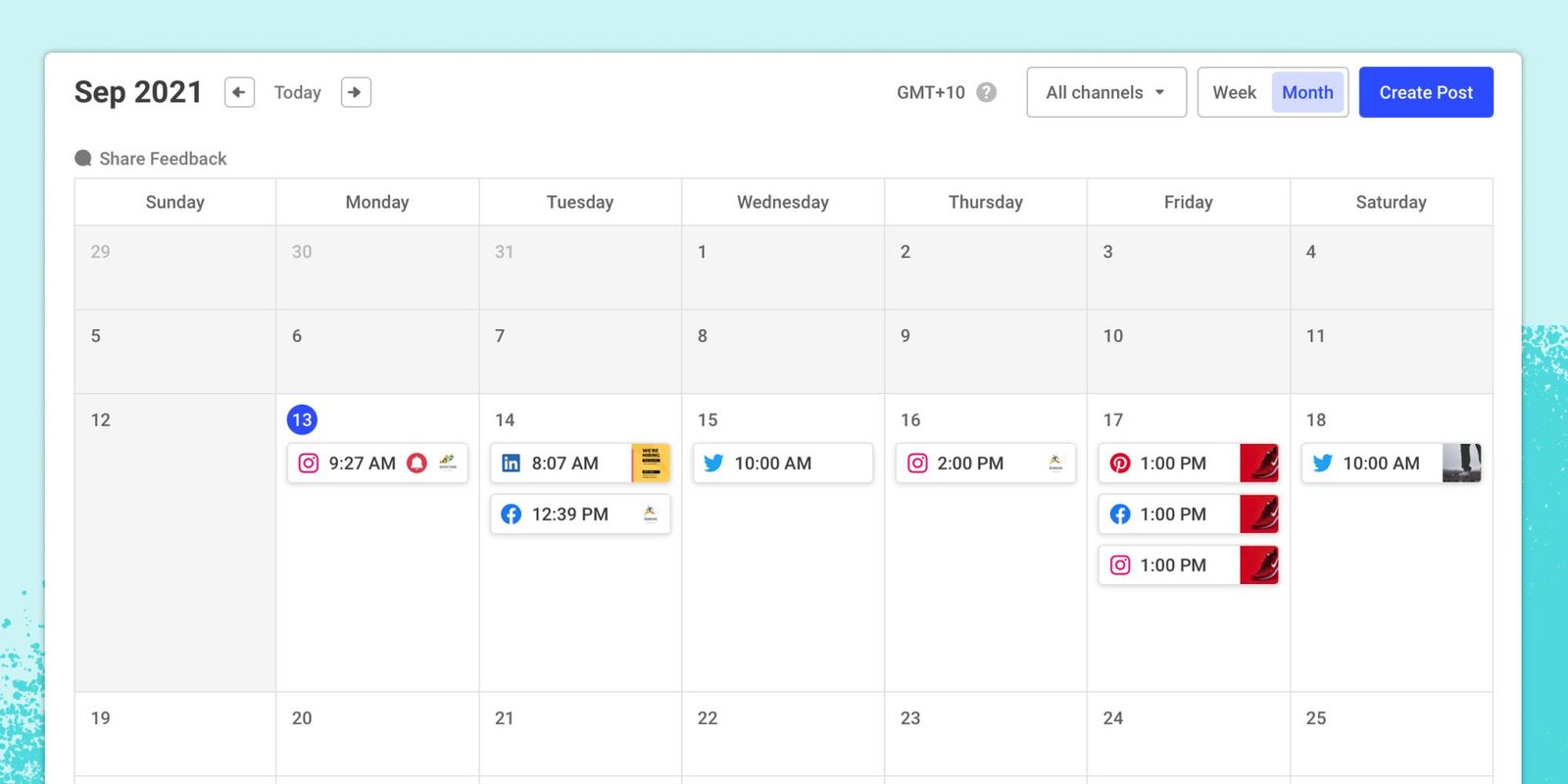Click the Share Feedback speech bubble icon
The image size is (1568, 784).
(x=83, y=158)
